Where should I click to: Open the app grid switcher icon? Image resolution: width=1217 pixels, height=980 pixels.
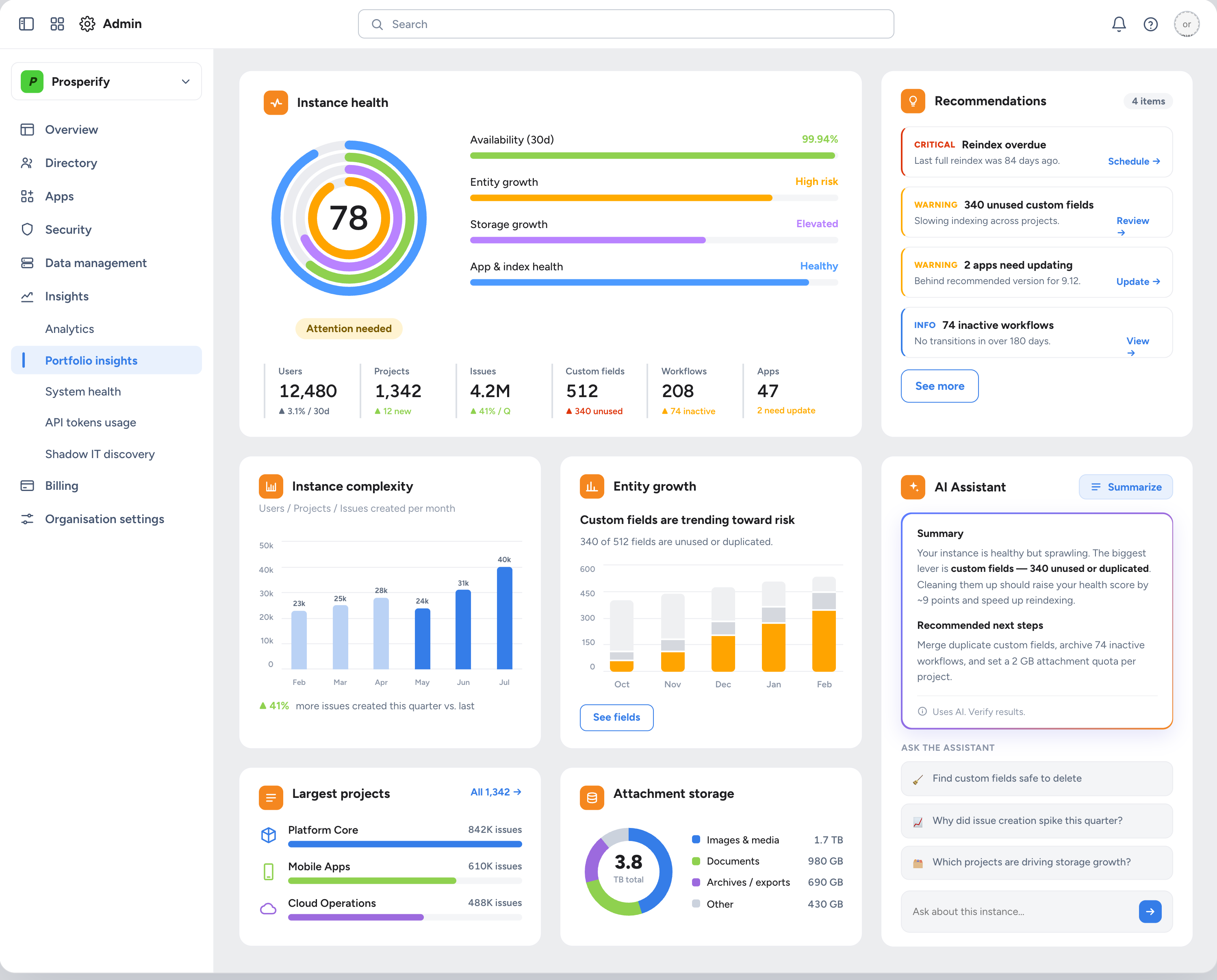[57, 24]
